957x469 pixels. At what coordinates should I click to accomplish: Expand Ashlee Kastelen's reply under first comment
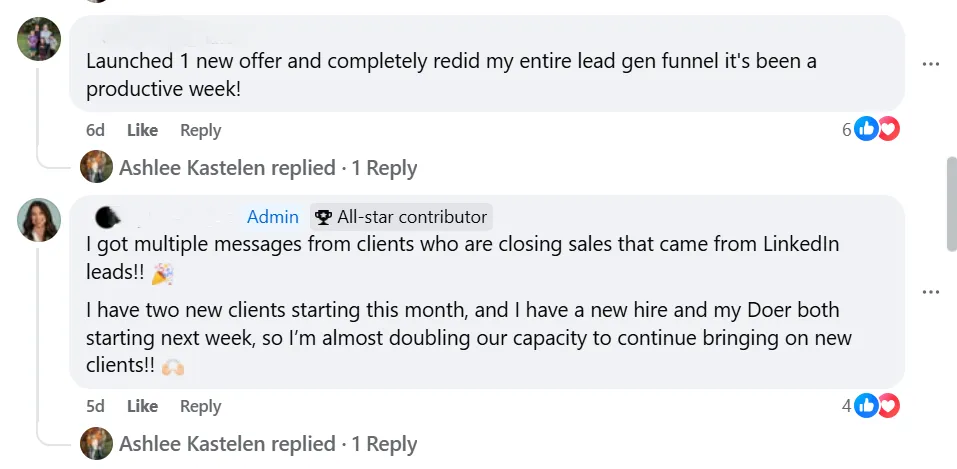tap(268, 168)
